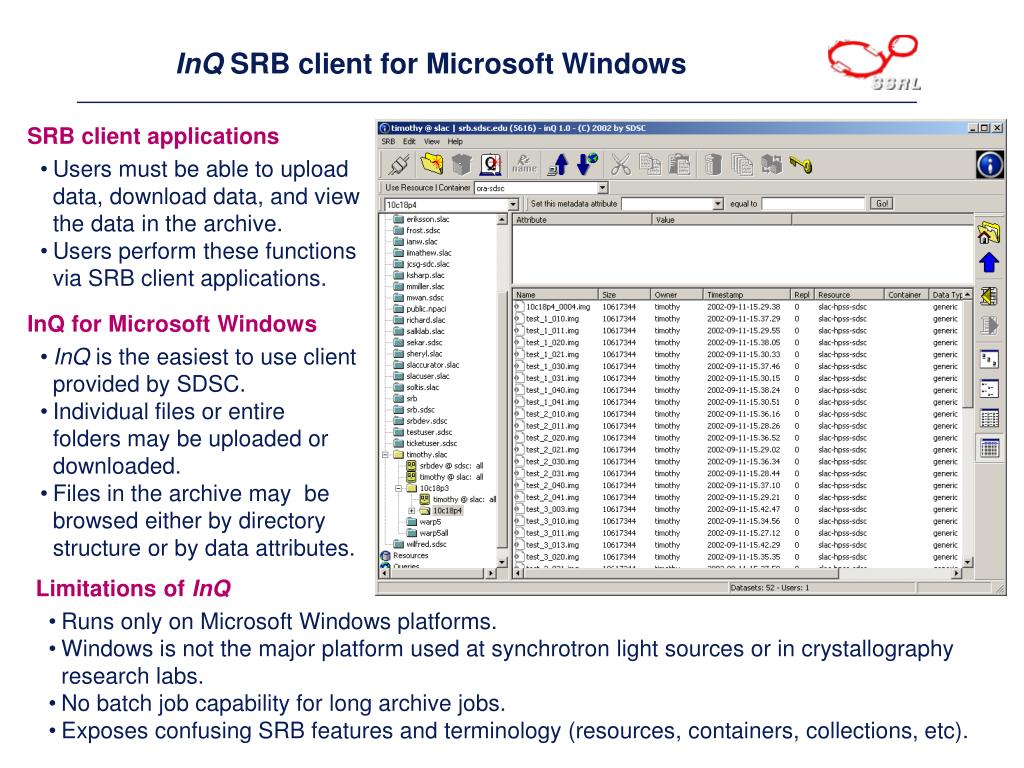
Task: Sort by the Owner column header
Action: 676,295
